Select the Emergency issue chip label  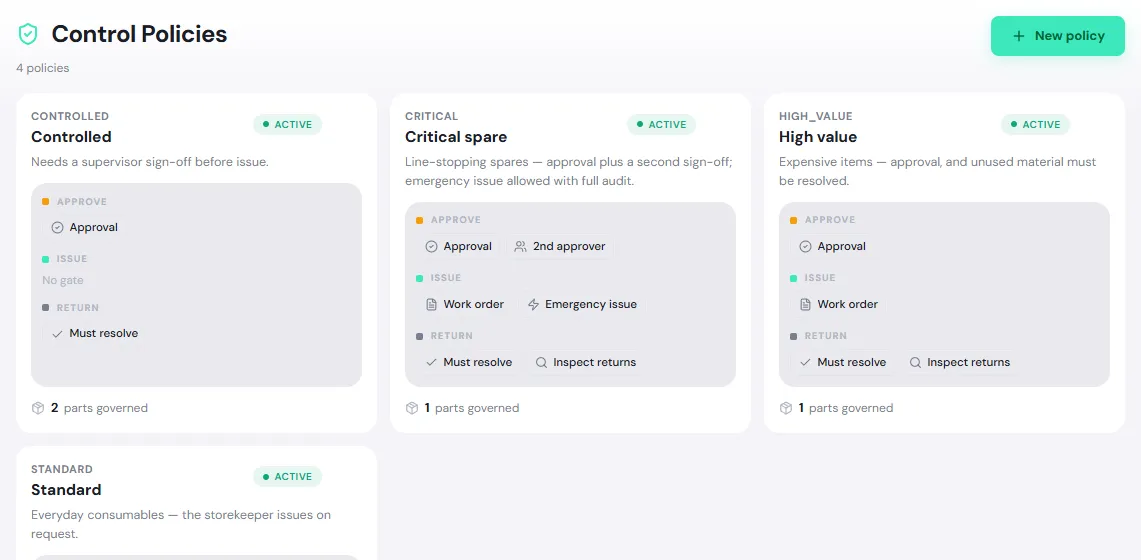(x=591, y=305)
